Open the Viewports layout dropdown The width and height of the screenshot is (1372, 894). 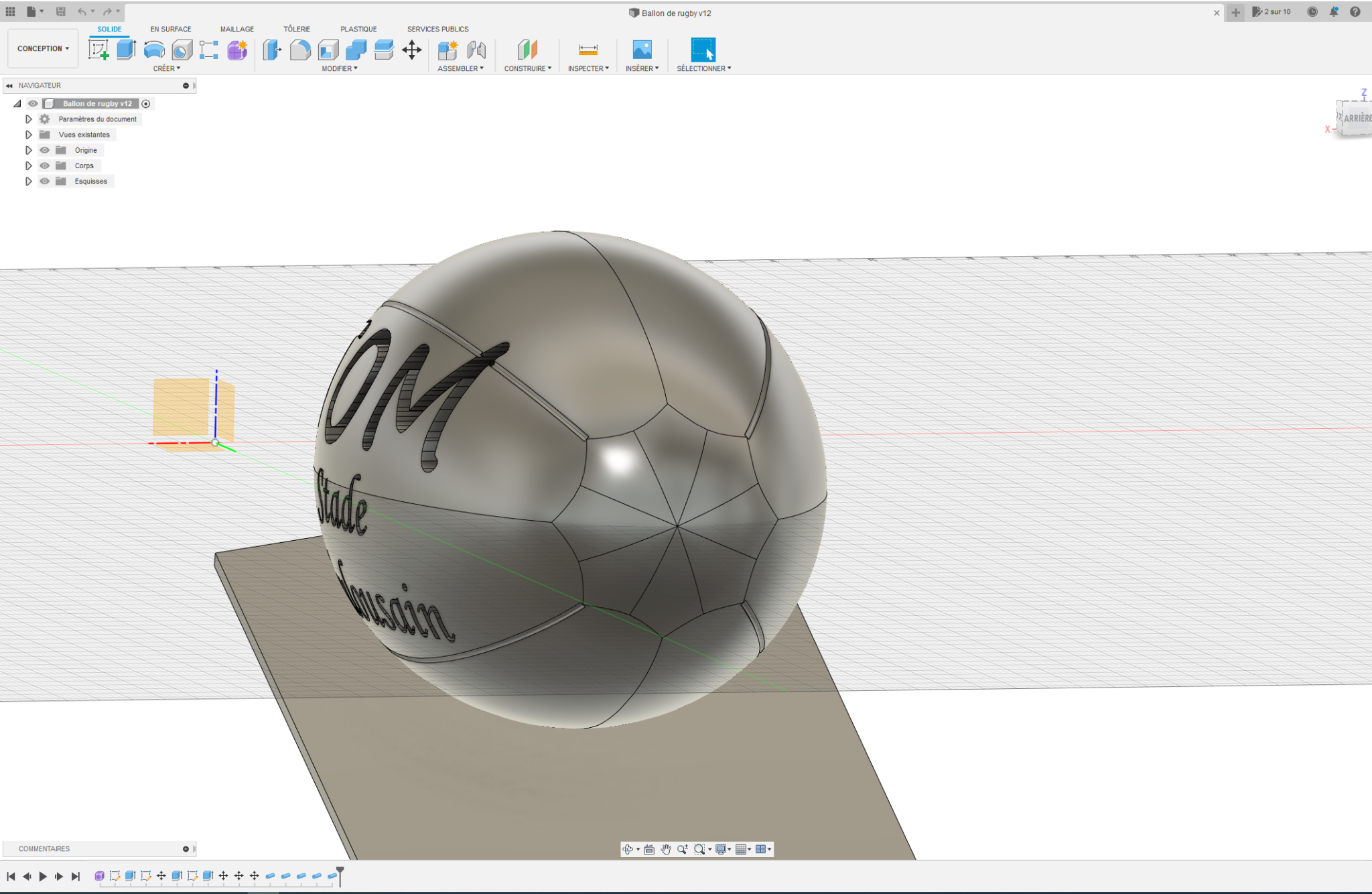pyautogui.click(x=763, y=849)
